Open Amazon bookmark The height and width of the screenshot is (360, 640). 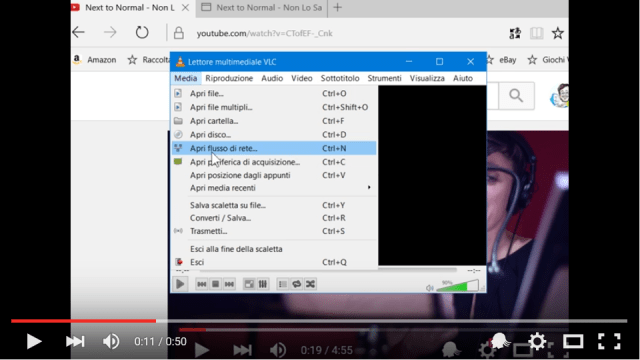95,60
